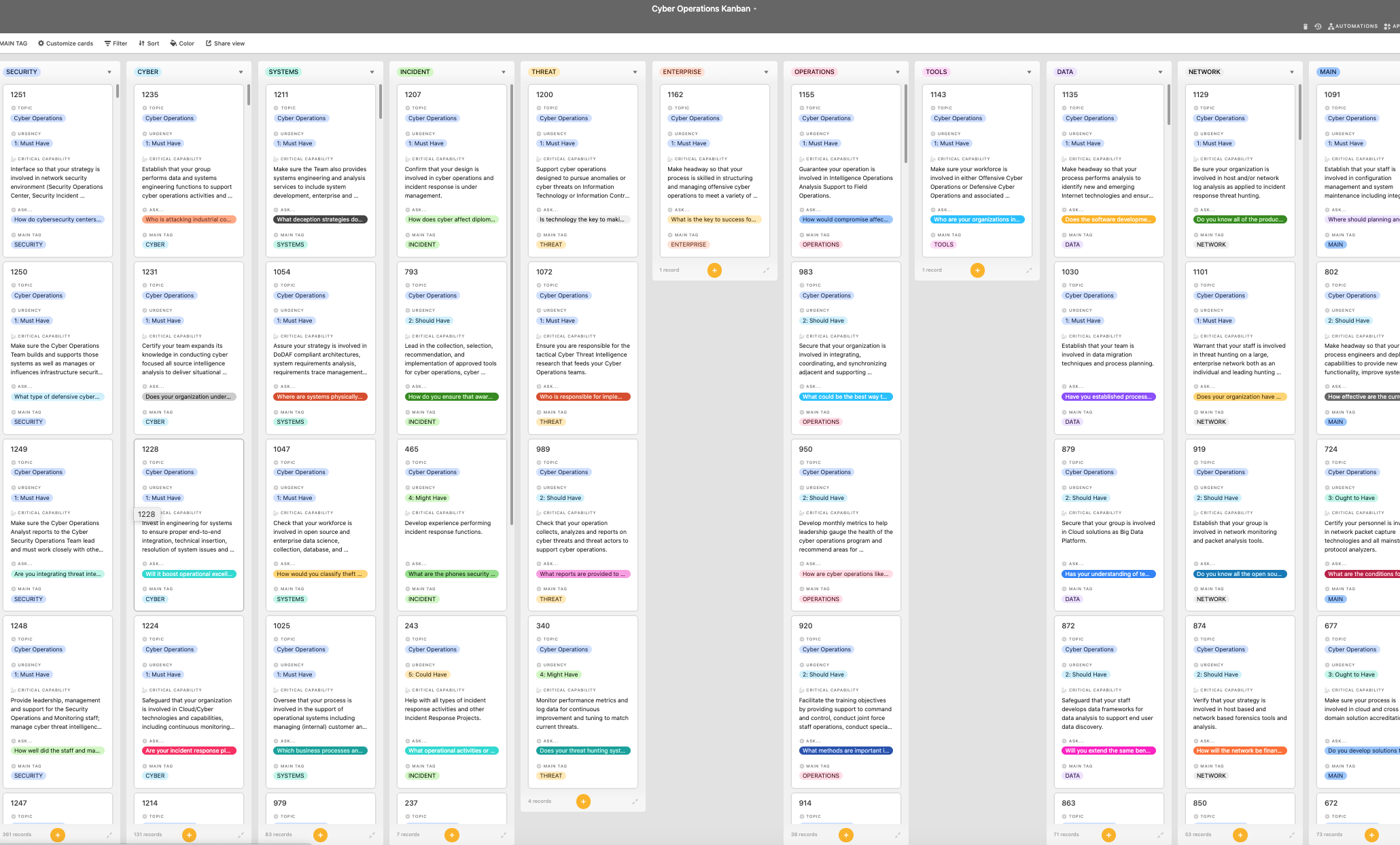The height and width of the screenshot is (845, 1400).
Task: Add new record to THREAT stack
Action: tap(583, 802)
